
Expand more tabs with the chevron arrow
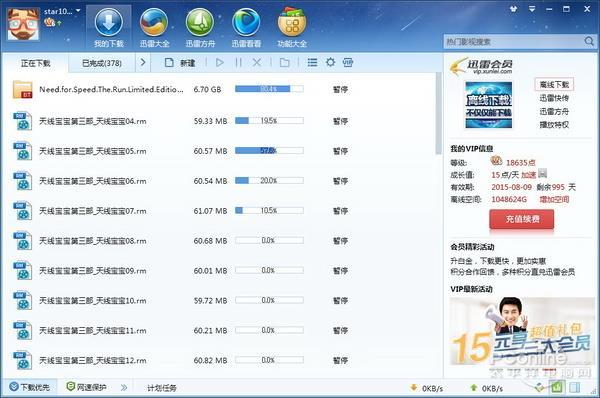point(143,62)
